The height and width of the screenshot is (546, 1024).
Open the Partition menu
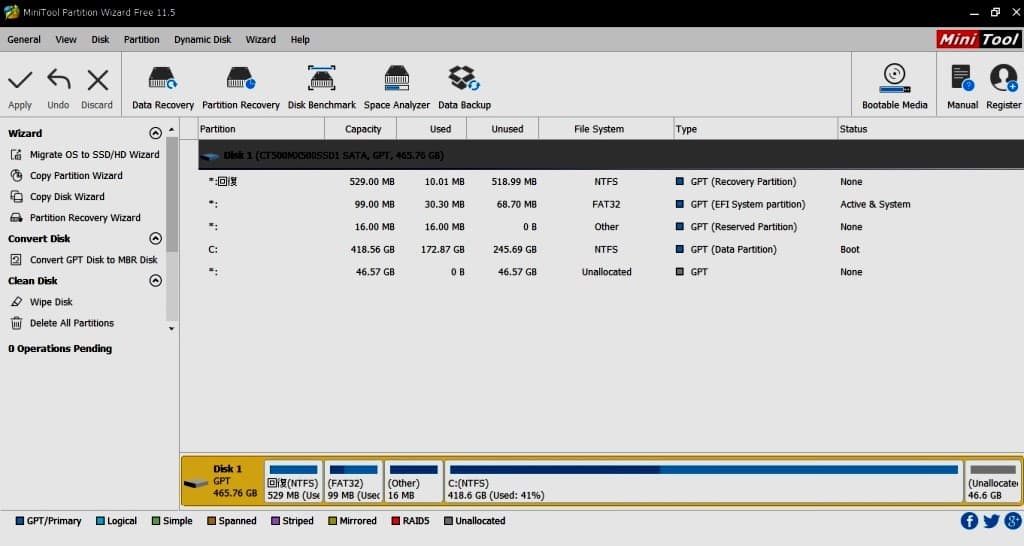click(141, 40)
